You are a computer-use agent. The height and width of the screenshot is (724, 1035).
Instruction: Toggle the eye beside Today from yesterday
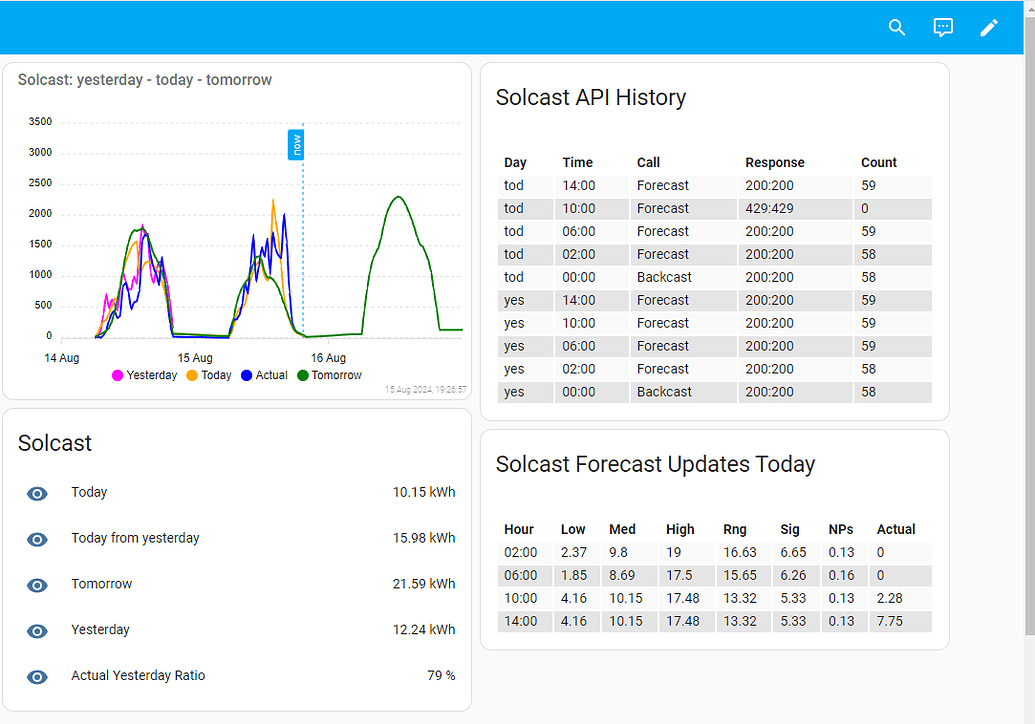tap(37, 539)
